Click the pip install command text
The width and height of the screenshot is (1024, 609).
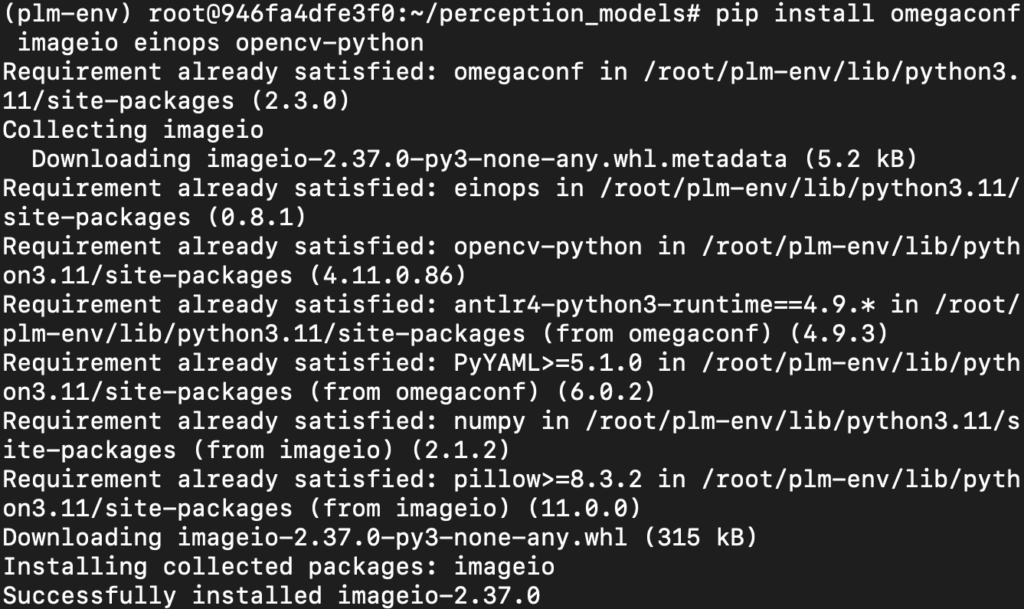pyautogui.click(x=867, y=14)
